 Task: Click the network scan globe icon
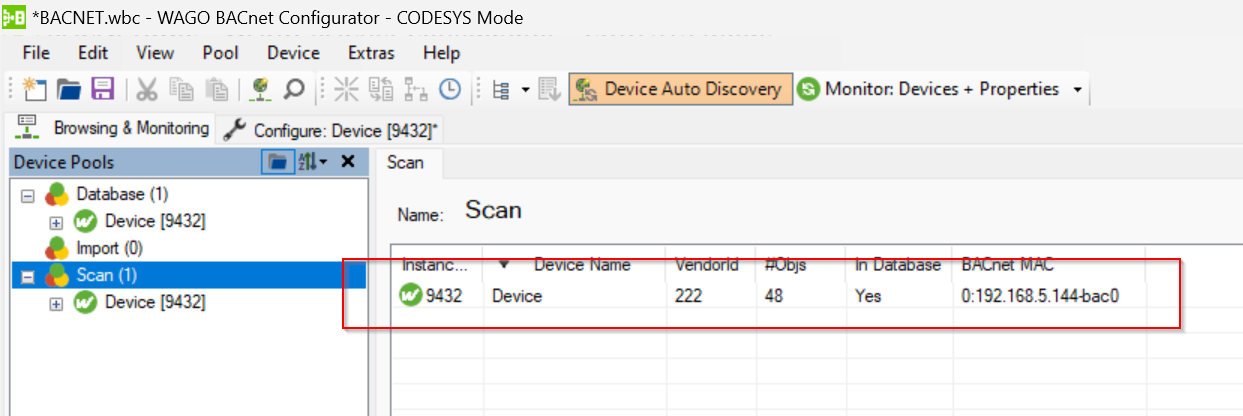click(x=260, y=89)
